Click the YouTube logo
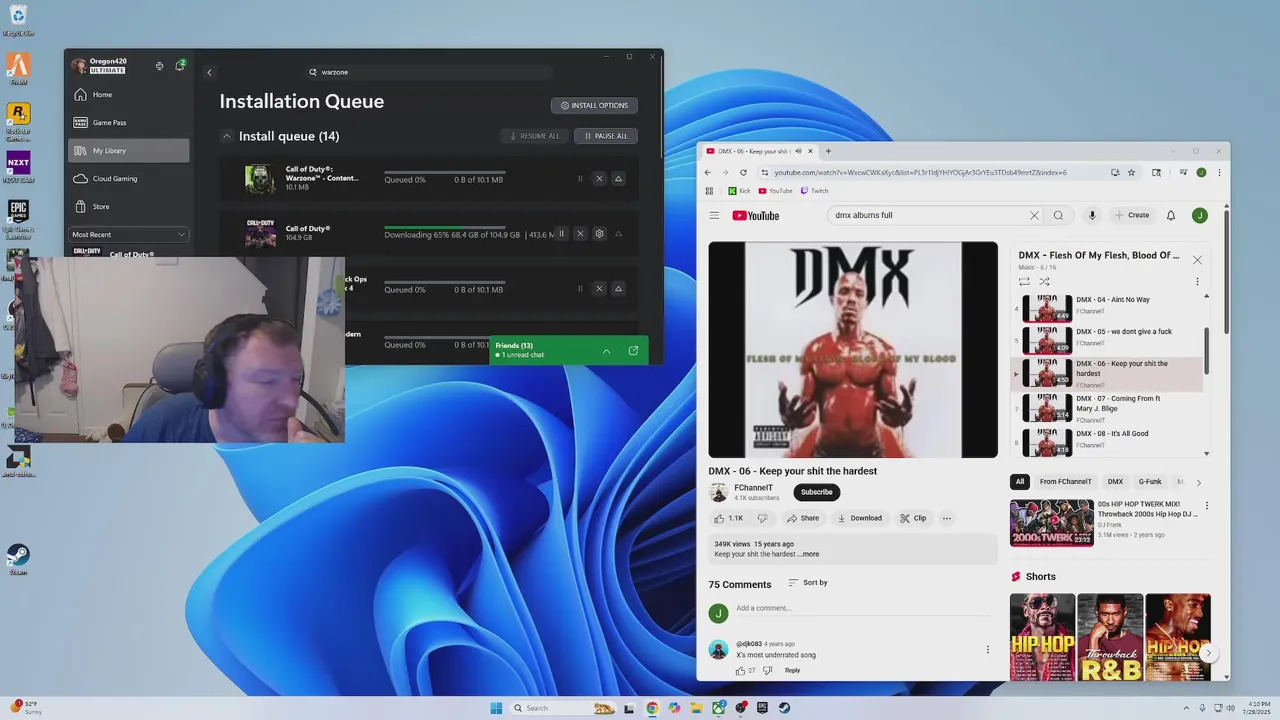 (755, 215)
